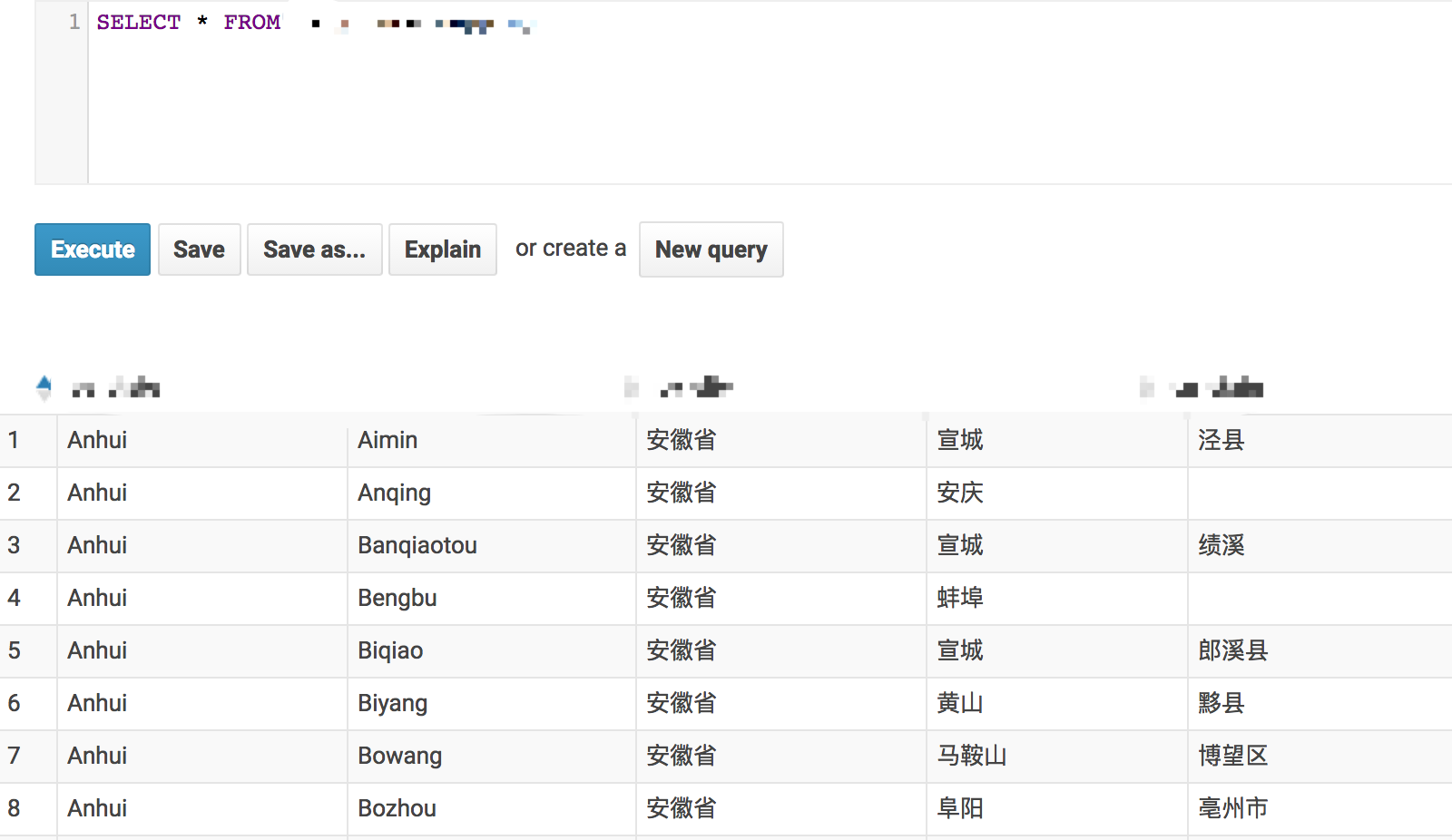Click the Anhui value in row 2
Screen dimensions: 1452x840
pyautogui.click(x=96, y=493)
